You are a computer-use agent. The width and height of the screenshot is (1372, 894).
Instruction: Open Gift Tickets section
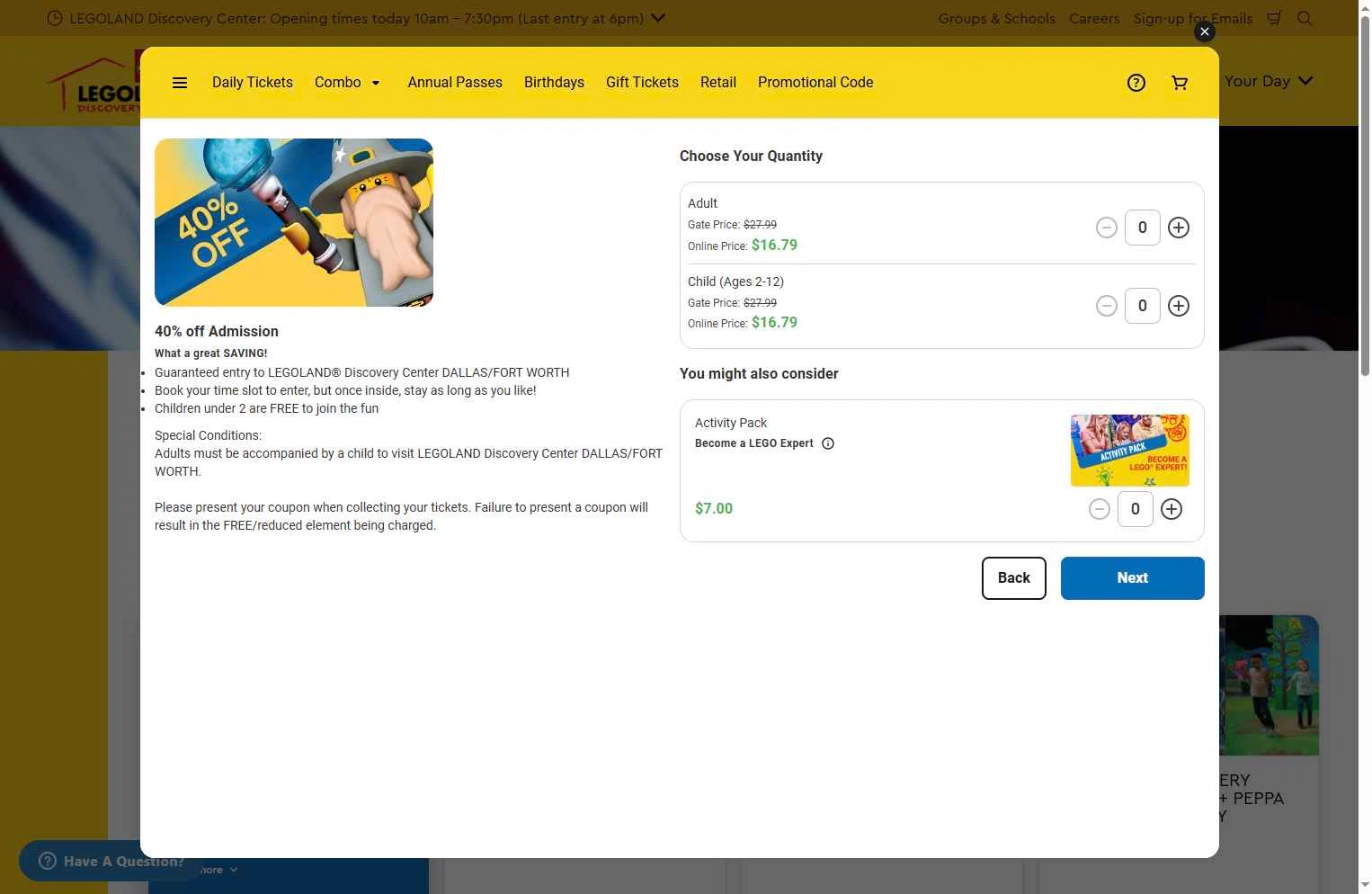(642, 83)
